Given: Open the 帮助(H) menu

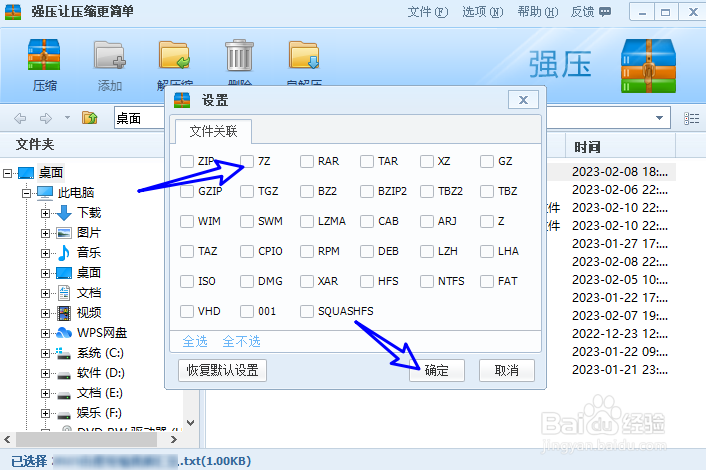Looking at the screenshot, I should 537,12.
